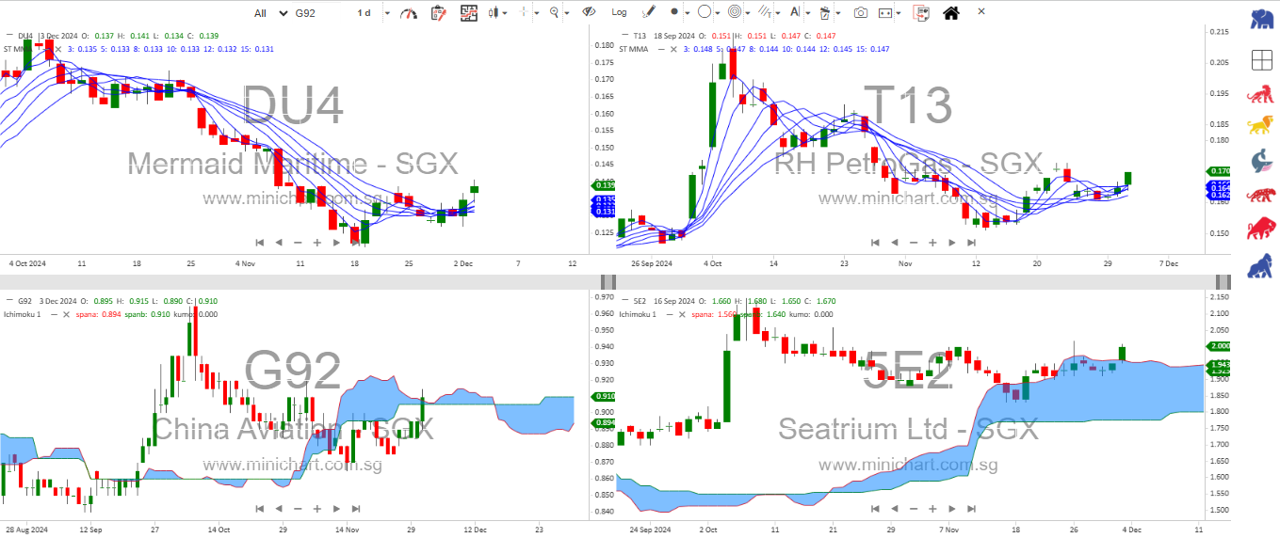The height and width of the screenshot is (538, 1280).
Task: Open the speedometer gauge tool
Action: (407, 13)
